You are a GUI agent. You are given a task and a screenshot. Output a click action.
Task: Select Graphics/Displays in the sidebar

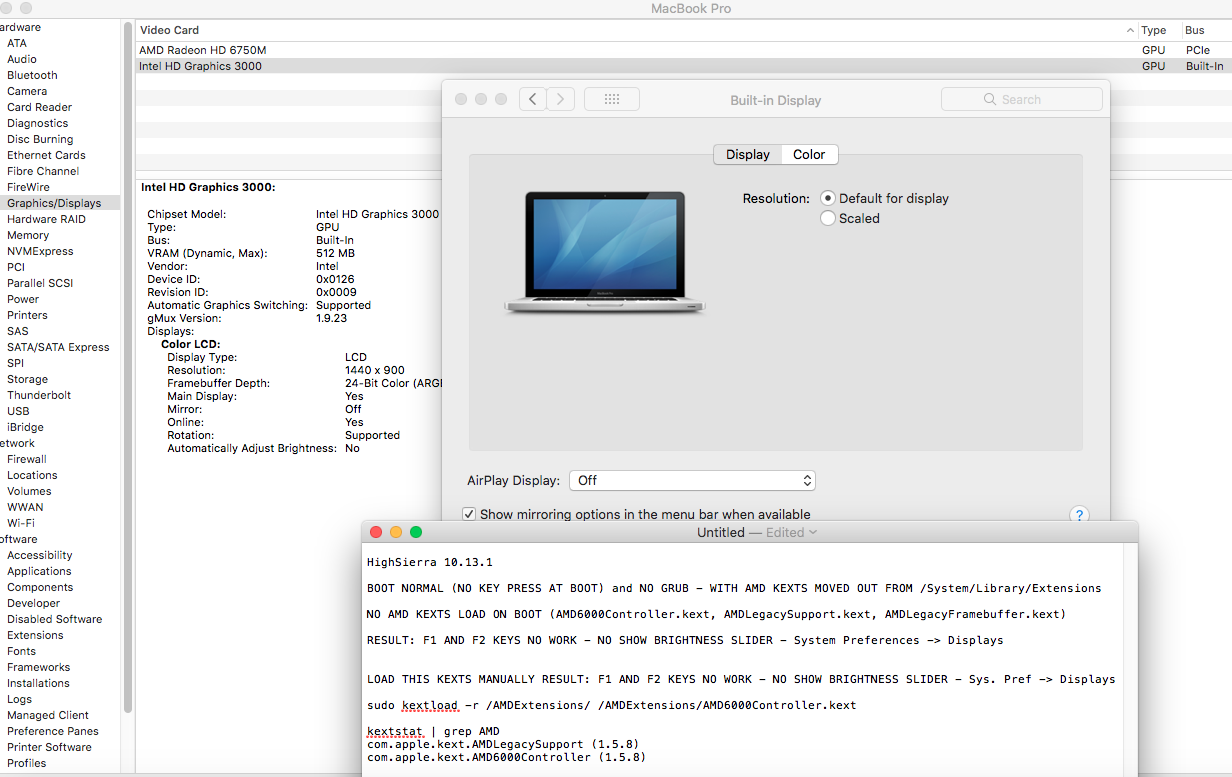tap(54, 203)
